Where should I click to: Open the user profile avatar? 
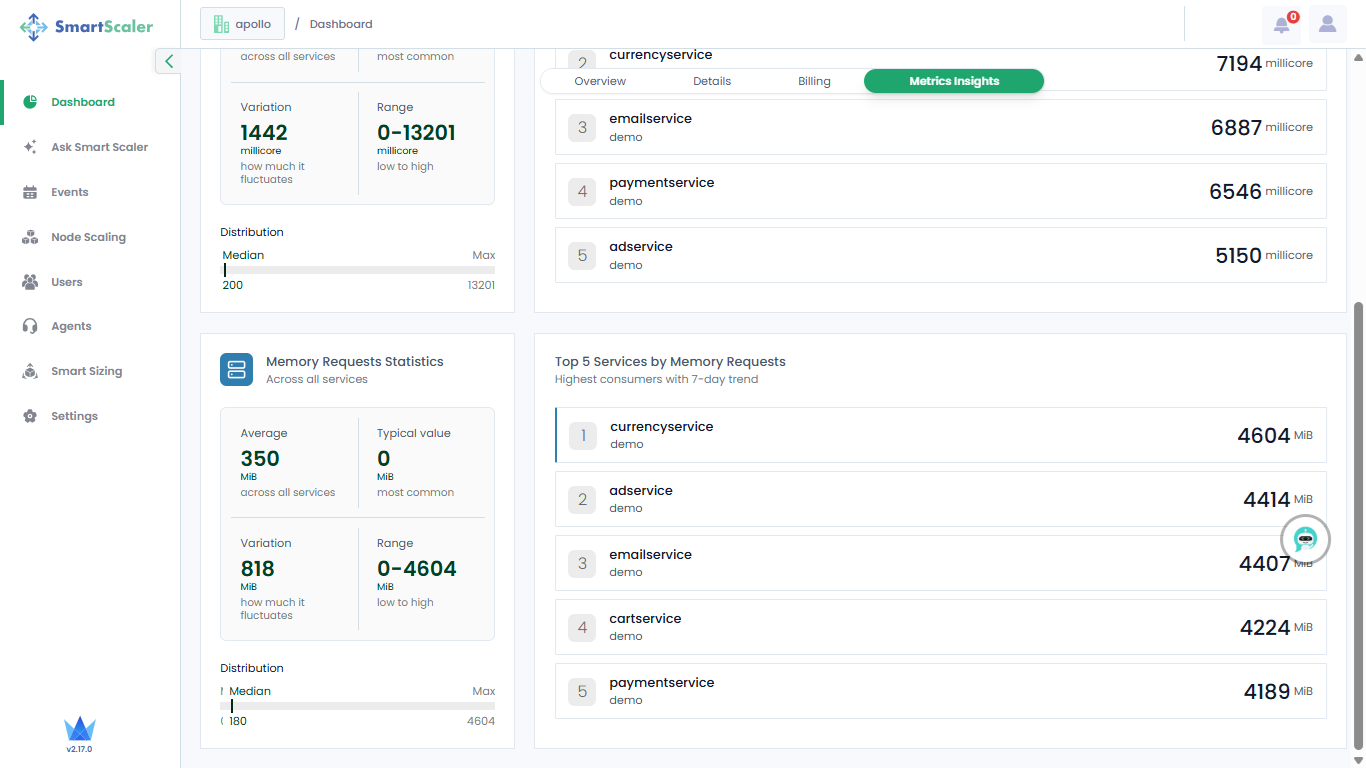1327,24
